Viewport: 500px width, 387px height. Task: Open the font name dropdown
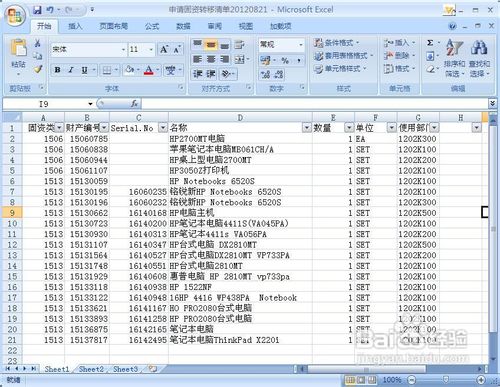click(123, 50)
